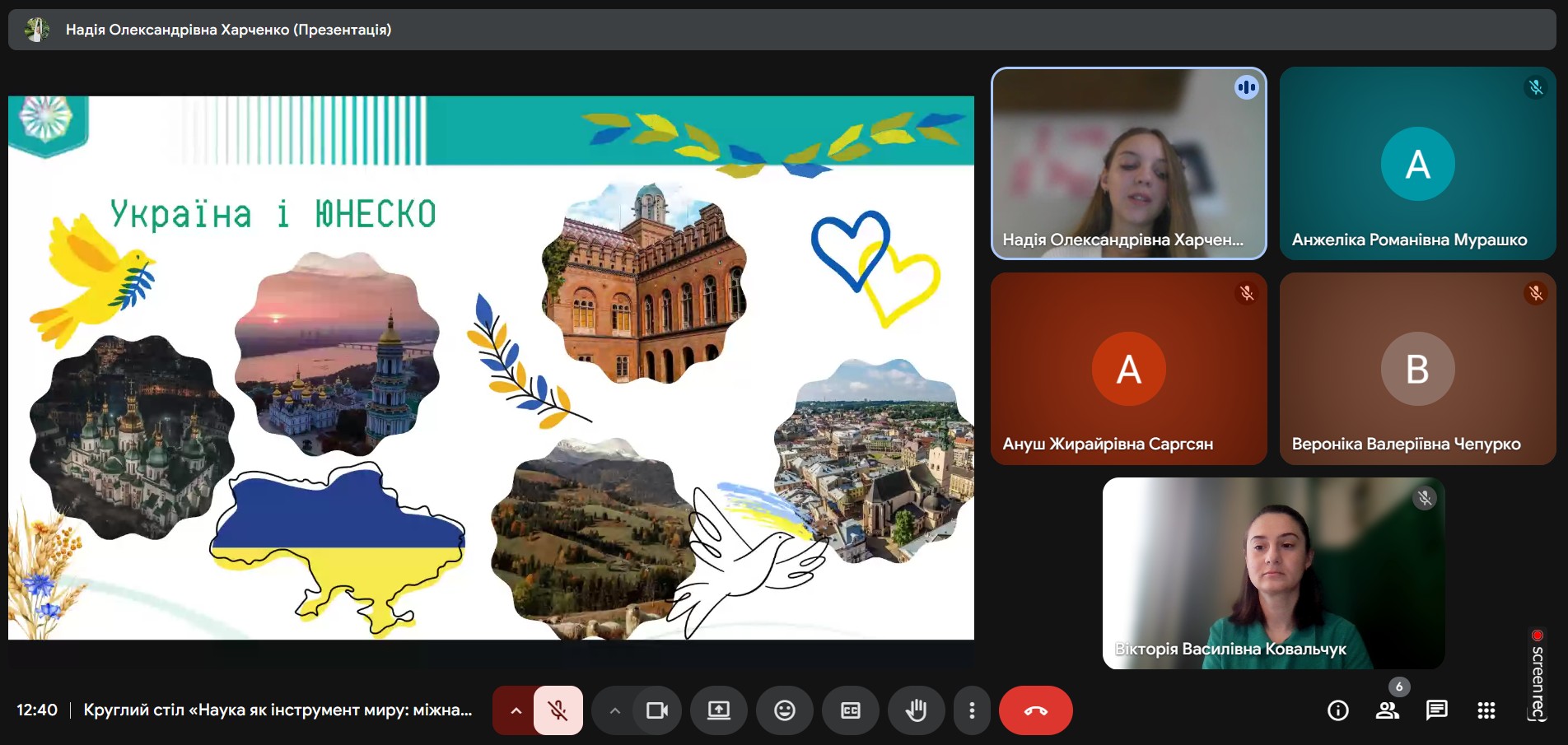The height and width of the screenshot is (745, 1568).
Task: Open the activities grid menu
Action: point(1486,710)
